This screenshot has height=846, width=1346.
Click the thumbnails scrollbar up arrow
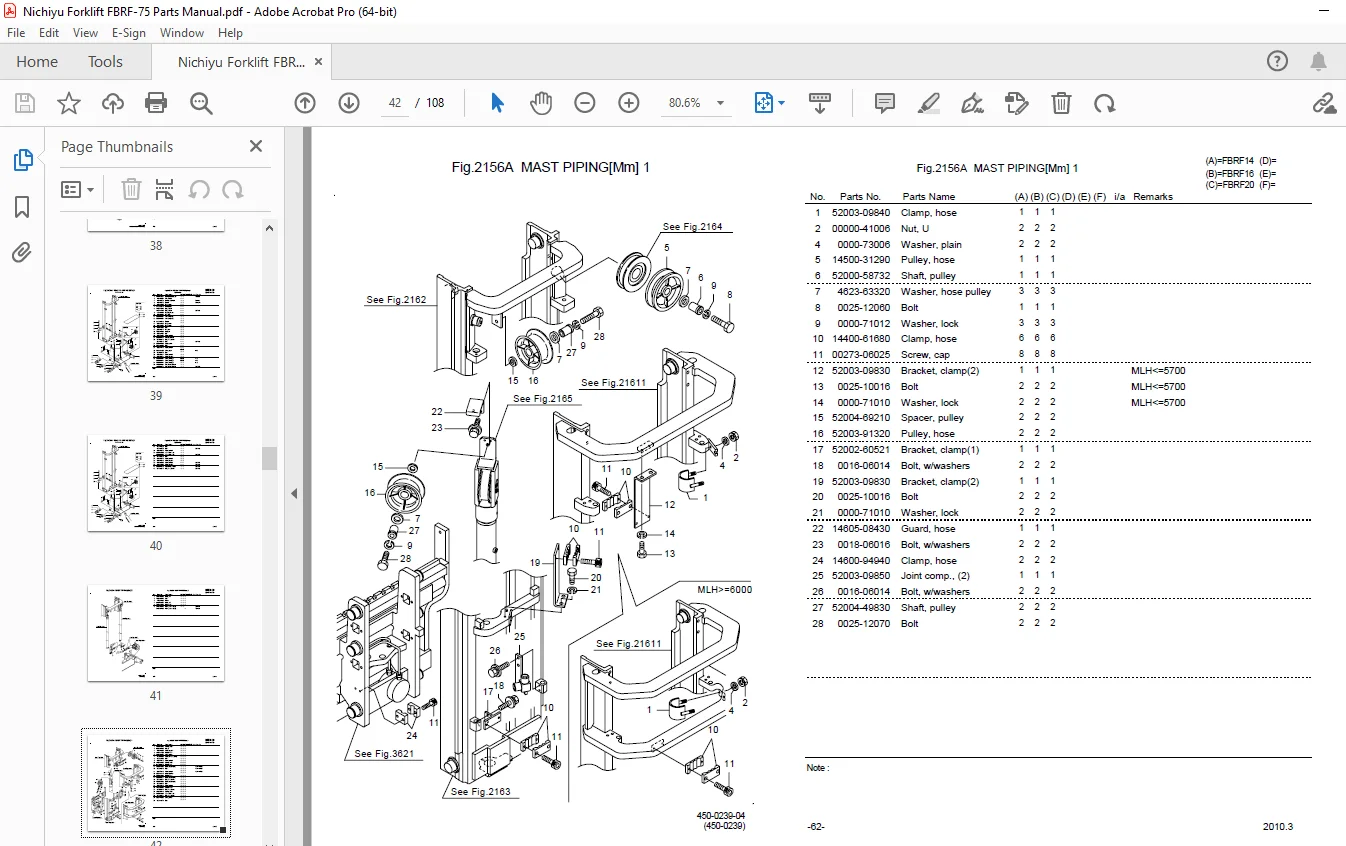point(269,227)
